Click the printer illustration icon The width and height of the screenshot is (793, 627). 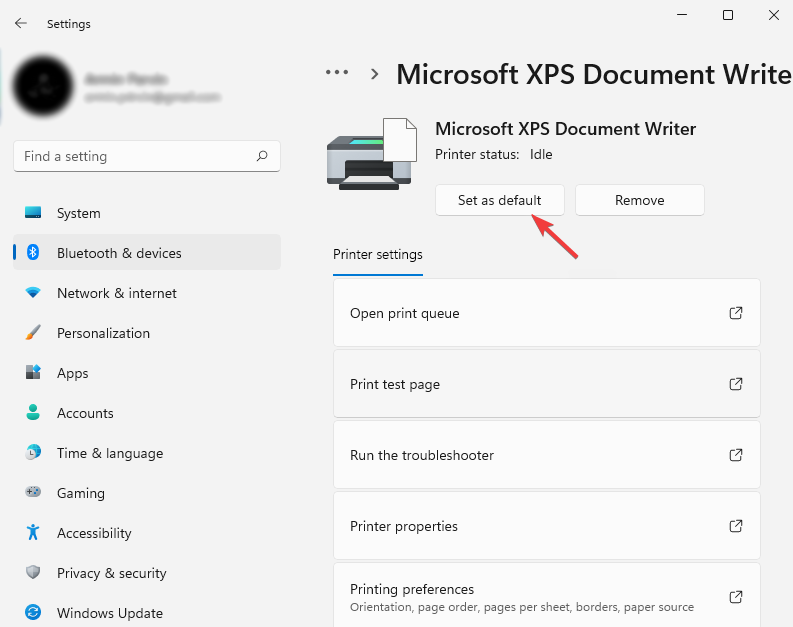tap(372, 154)
